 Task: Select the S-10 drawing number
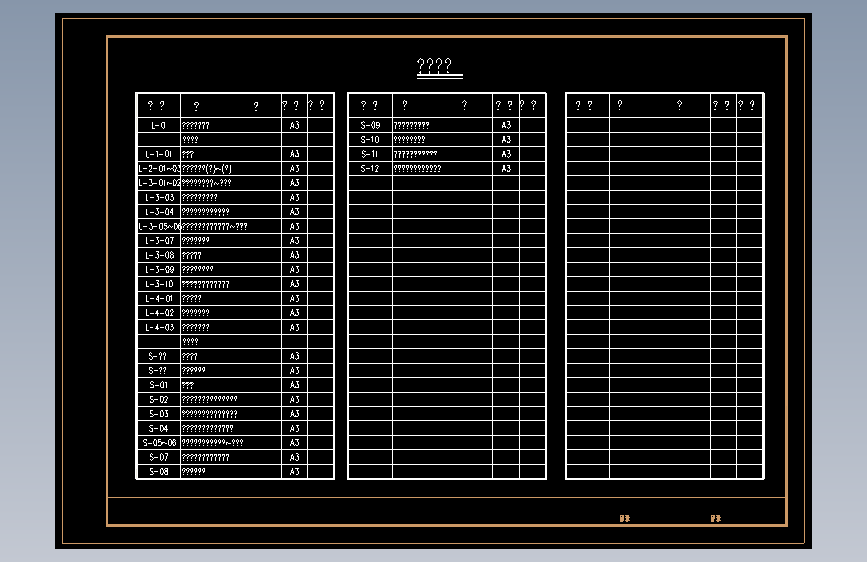point(370,140)
